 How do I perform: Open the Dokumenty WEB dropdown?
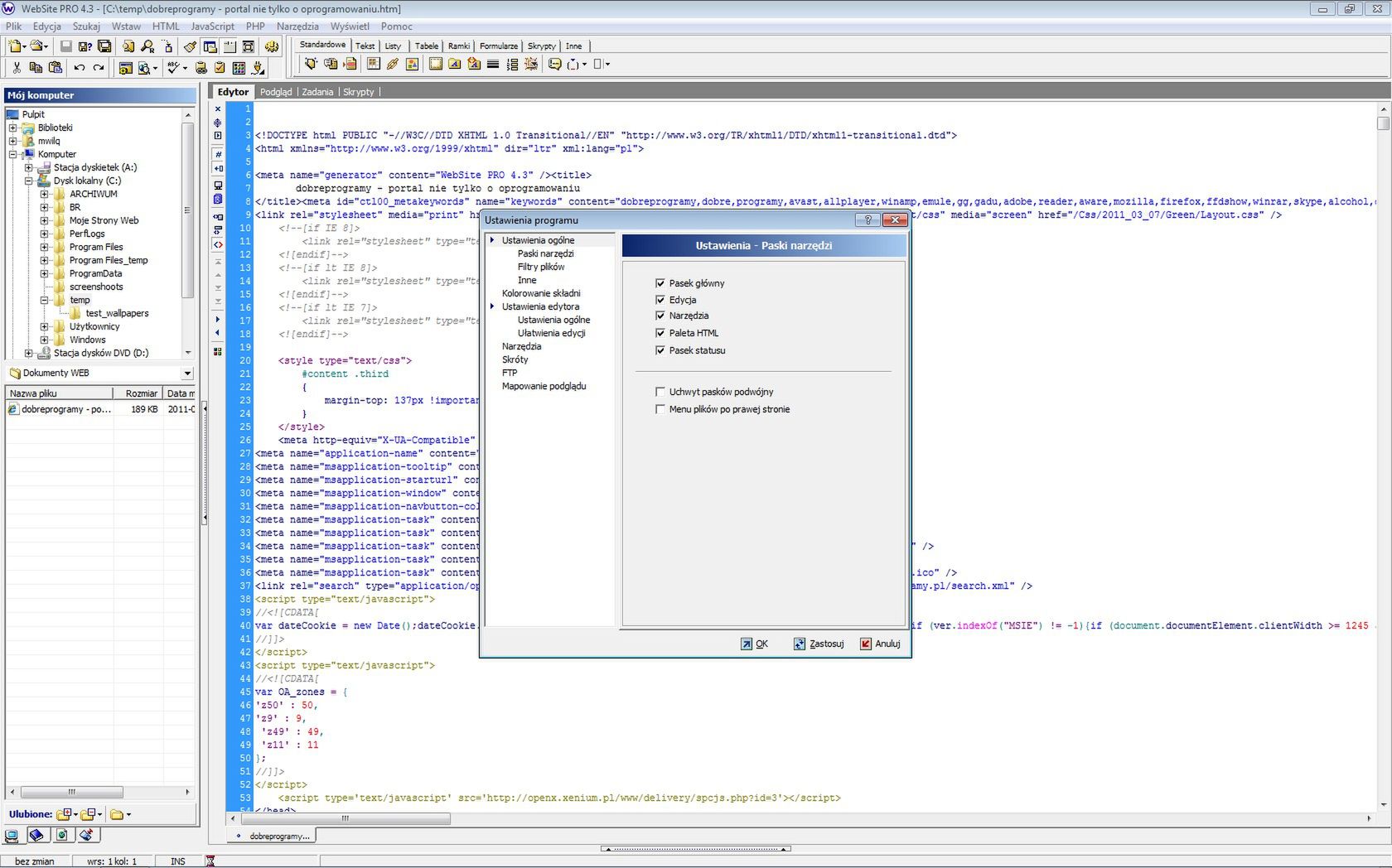(187, 374)
